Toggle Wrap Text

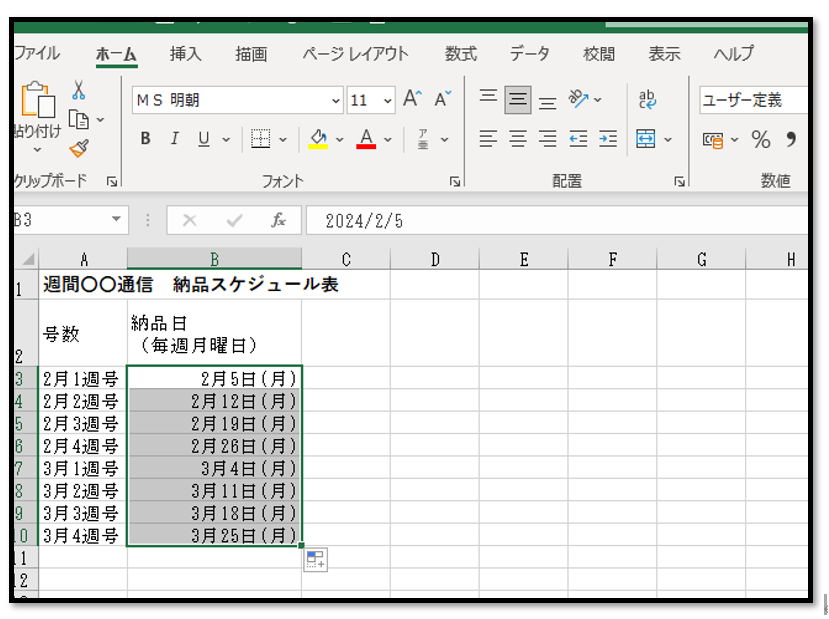[647, 99]
